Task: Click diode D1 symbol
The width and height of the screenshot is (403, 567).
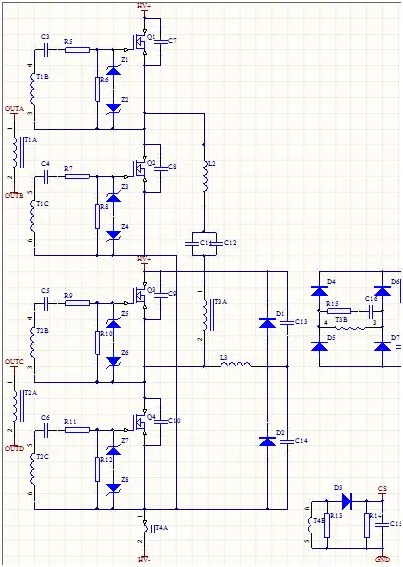Action: pos(267,323)
